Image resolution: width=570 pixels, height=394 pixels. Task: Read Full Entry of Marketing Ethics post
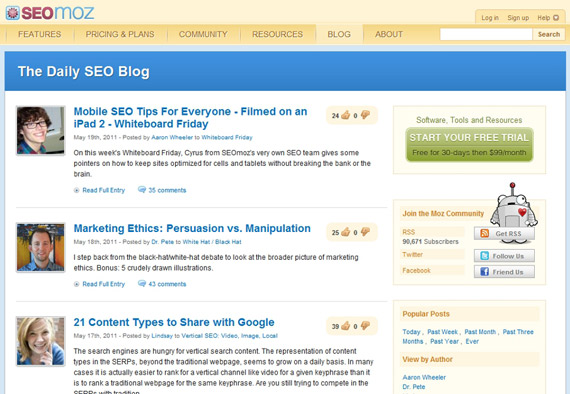[103, 284]
